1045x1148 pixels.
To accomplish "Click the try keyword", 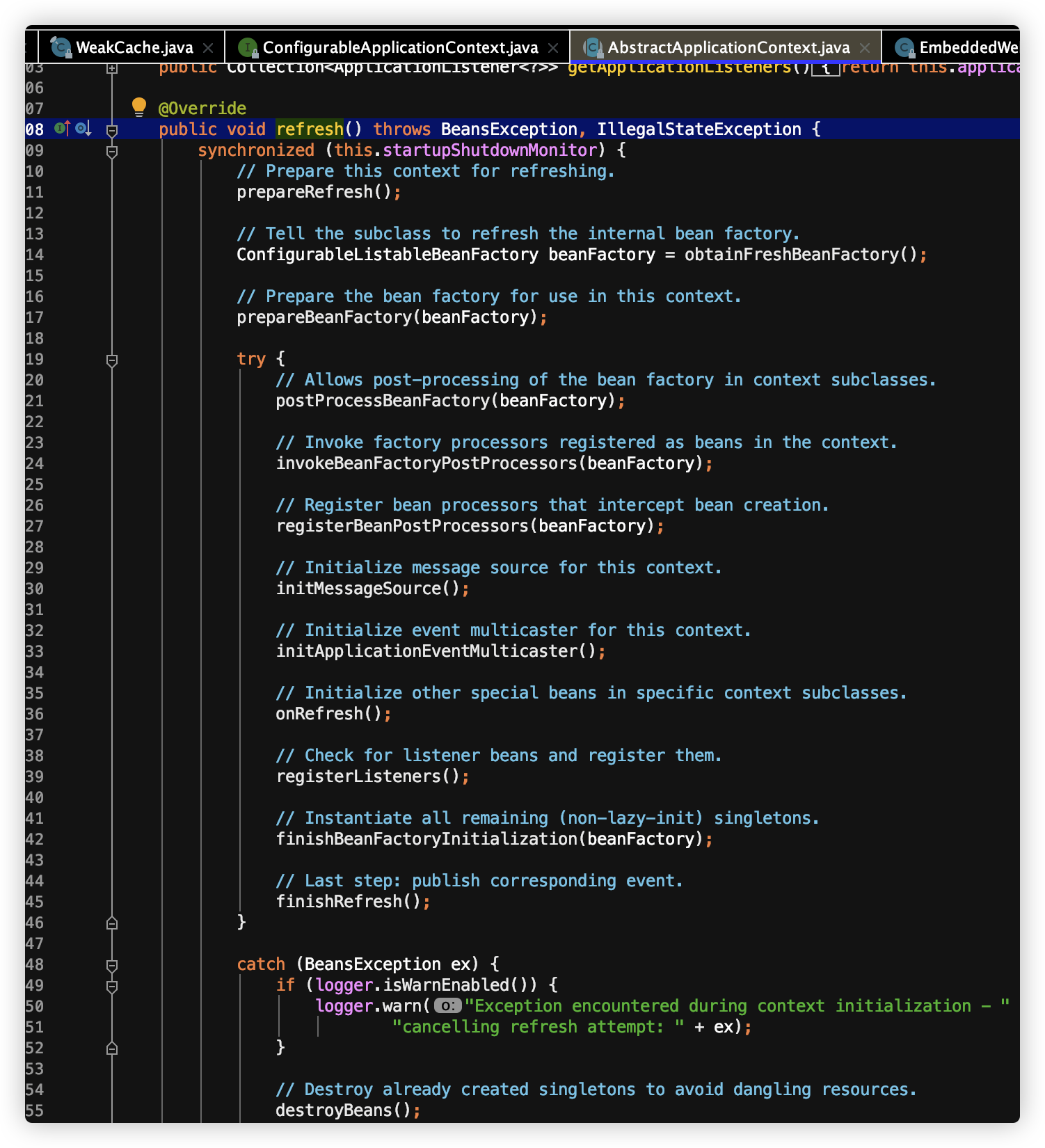I will coord(251,358).
